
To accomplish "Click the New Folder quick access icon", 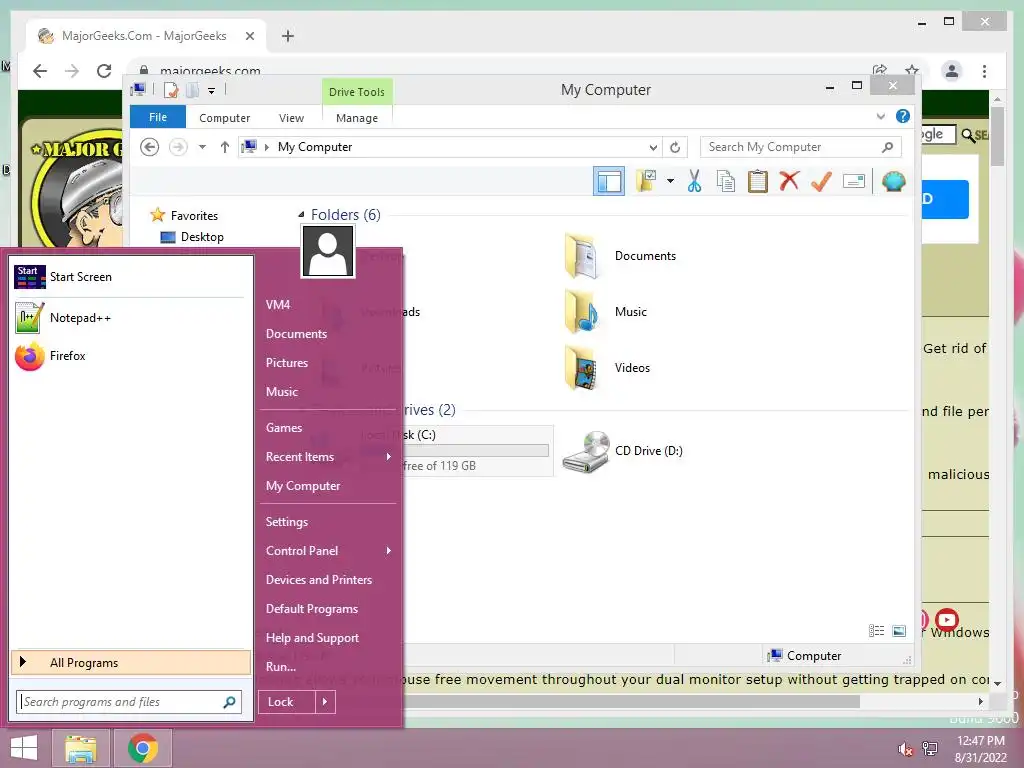I will click(192, 90).
